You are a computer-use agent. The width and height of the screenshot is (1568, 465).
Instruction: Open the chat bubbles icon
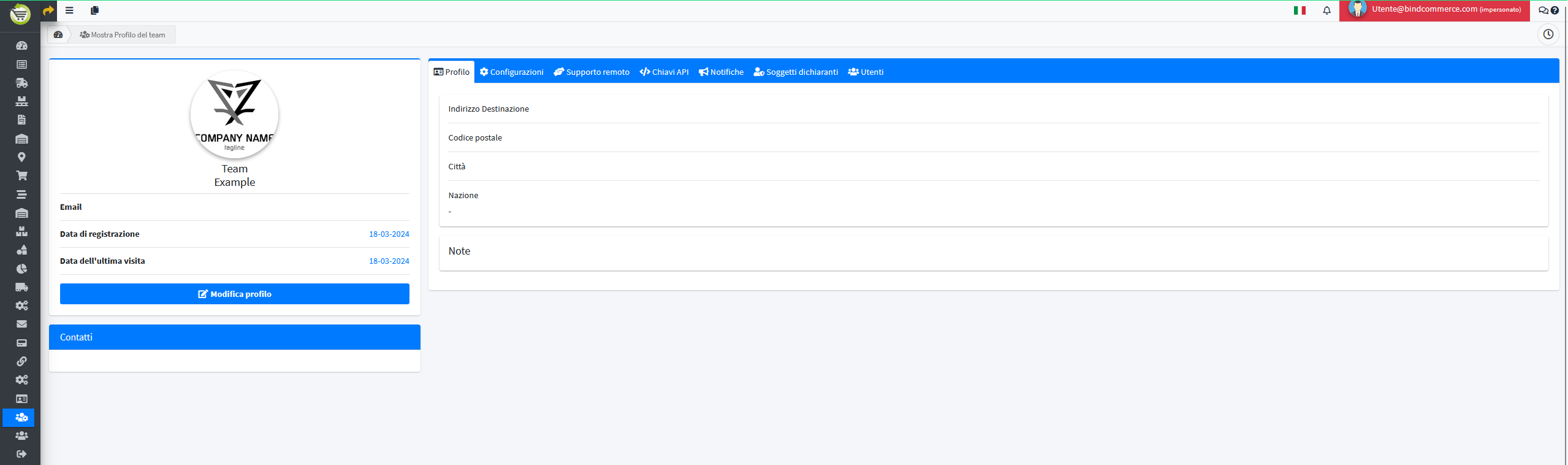click(x=1543, y=10)
